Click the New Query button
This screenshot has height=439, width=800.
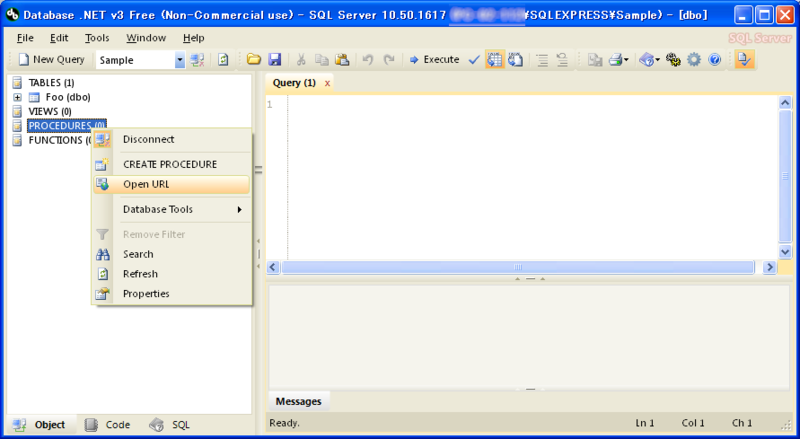(51, 60)
